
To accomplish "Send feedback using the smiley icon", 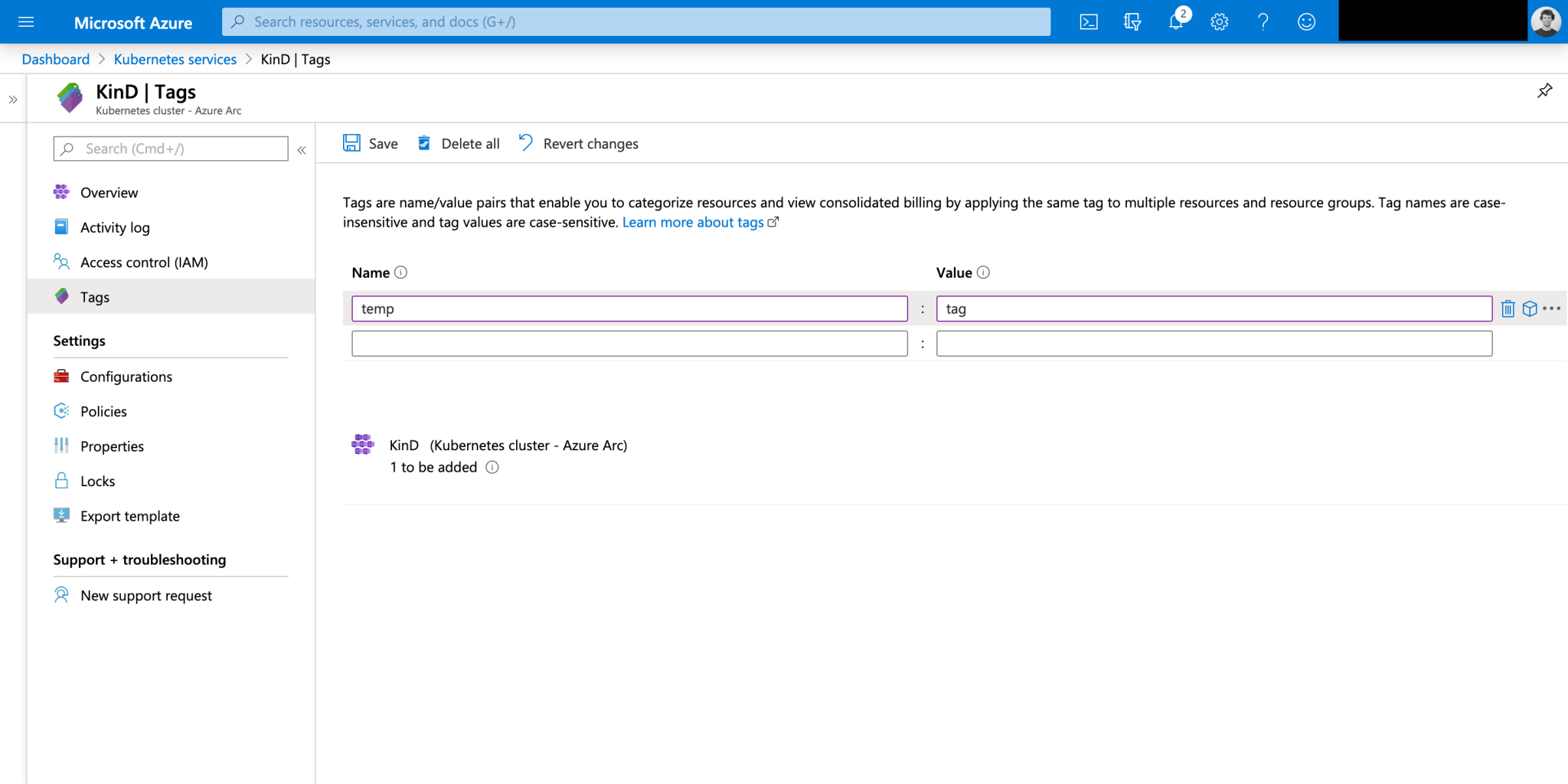I will 1306,21.
